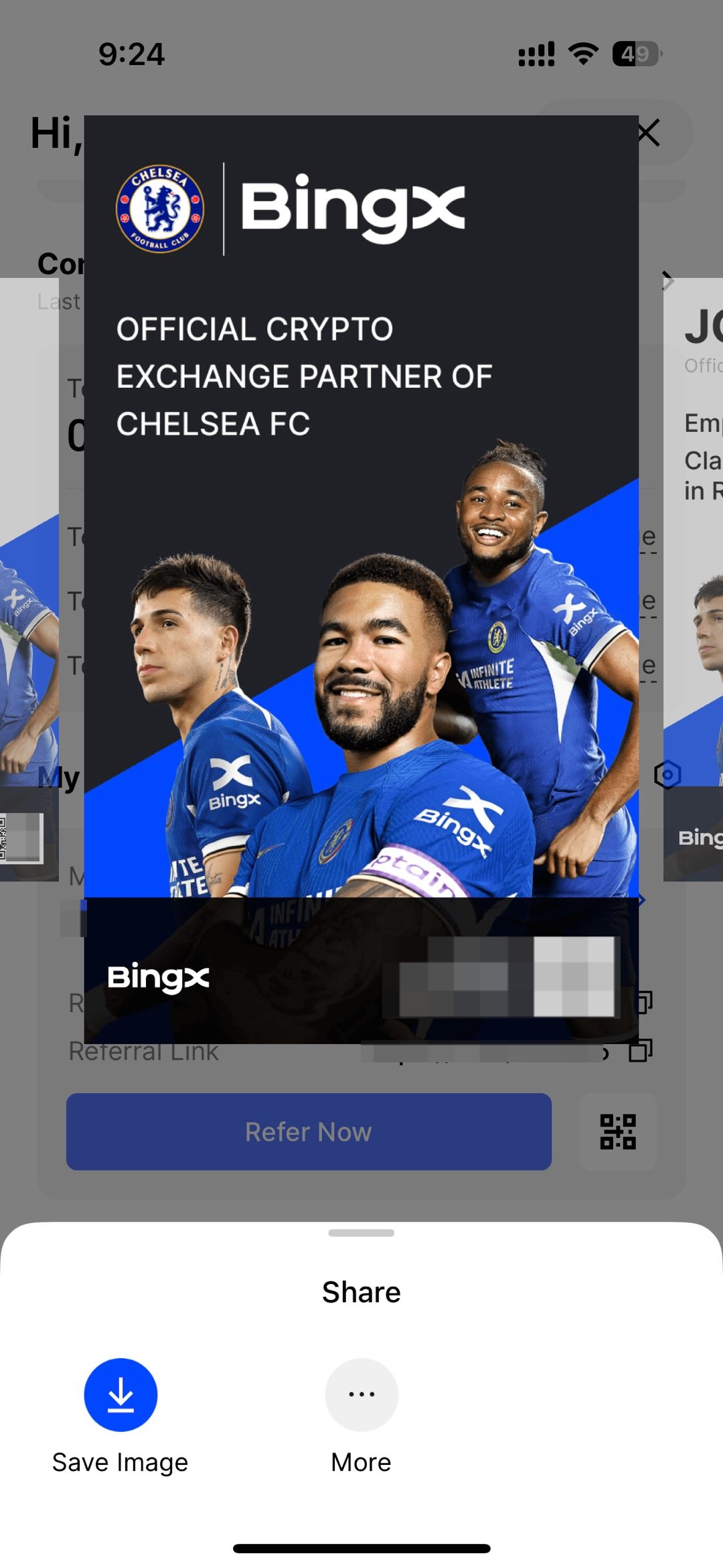Open the More options ellipsis icon

click(361, 1395)
